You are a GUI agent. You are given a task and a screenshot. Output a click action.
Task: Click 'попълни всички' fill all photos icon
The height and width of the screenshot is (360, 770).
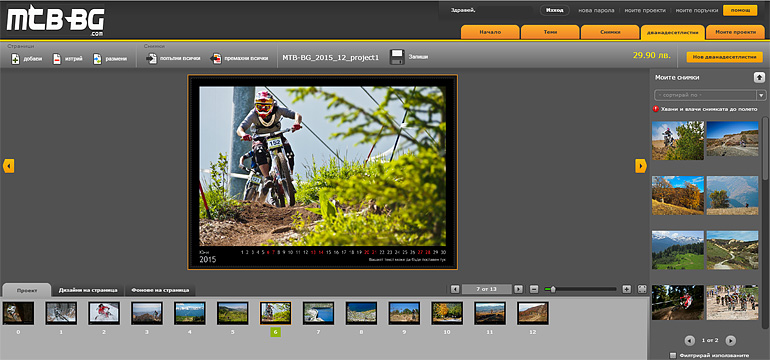(151, 58)
